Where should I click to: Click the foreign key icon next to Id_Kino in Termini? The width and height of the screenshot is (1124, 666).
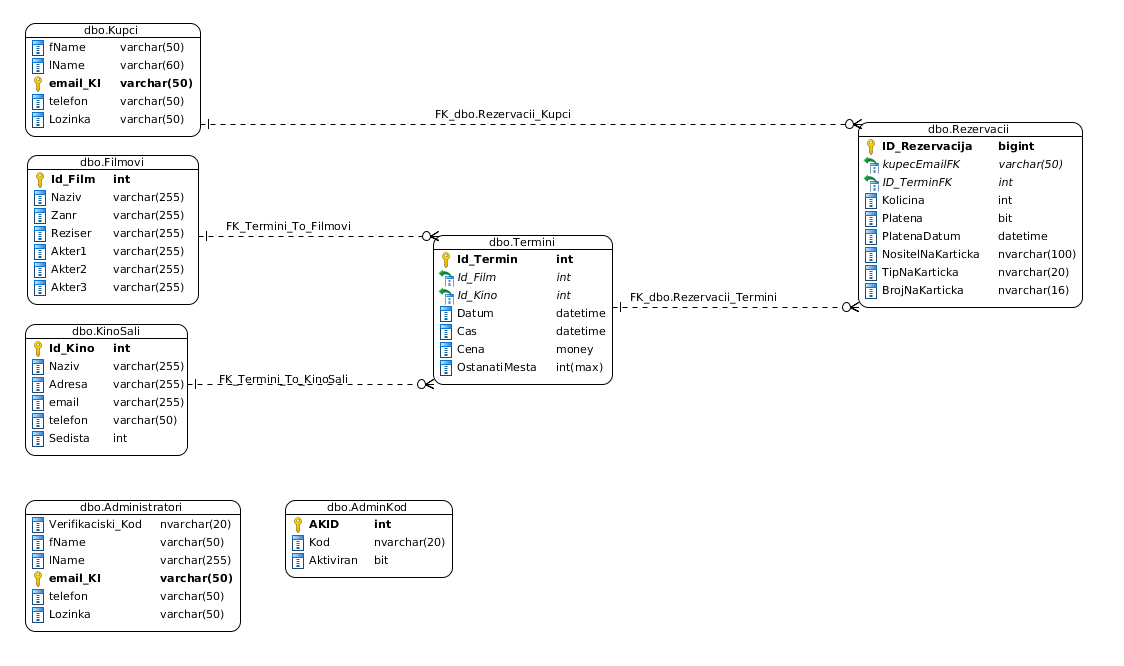[x=447, y=295]
